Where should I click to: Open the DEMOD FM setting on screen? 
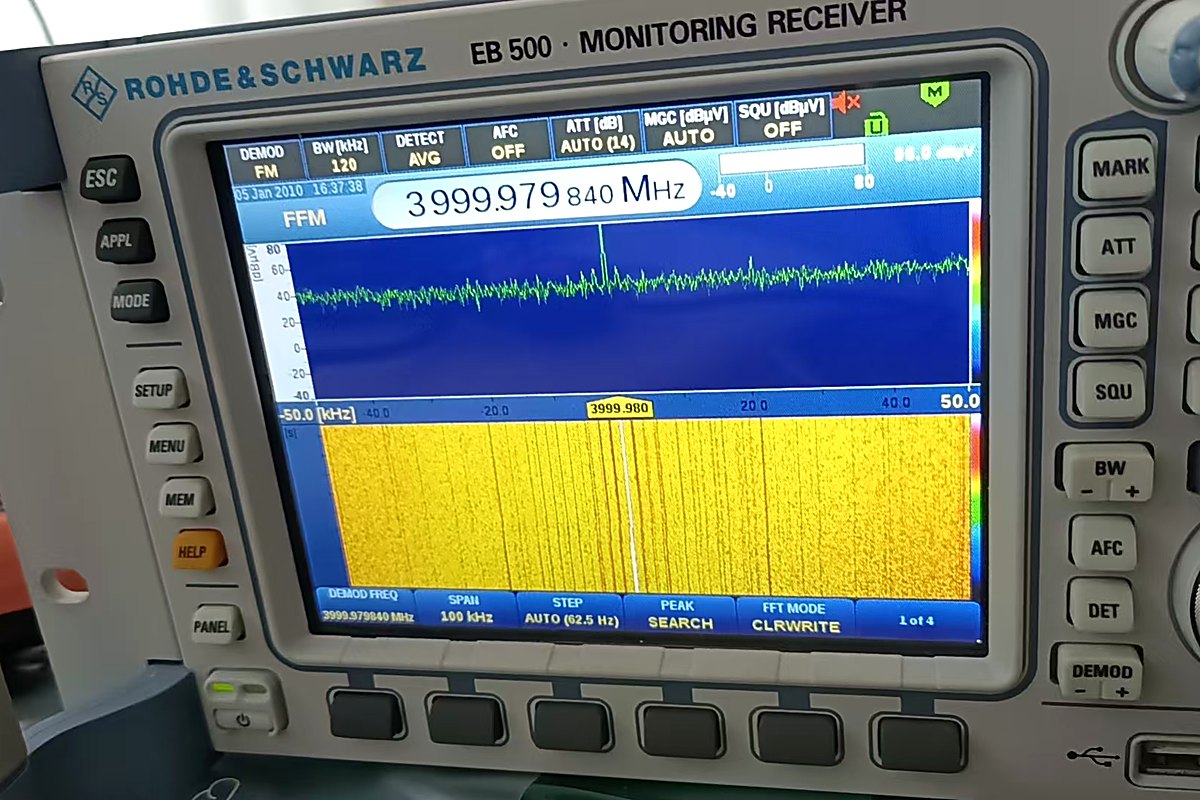click(x=262, y=161)
